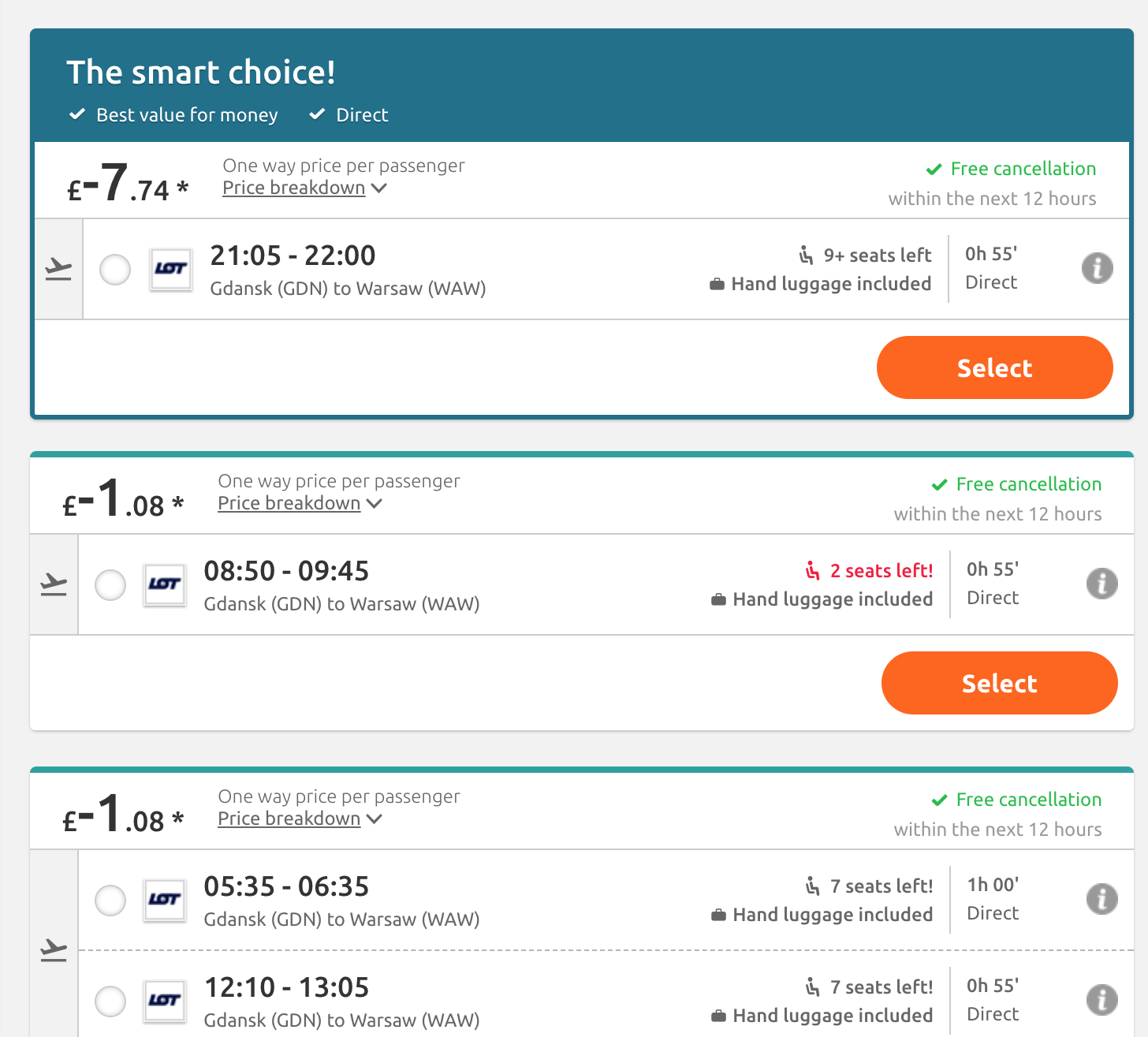Click departure plane icon in smart choice card
Image resolution: width=1148 pixels, height=1037 pixels.
58,270
